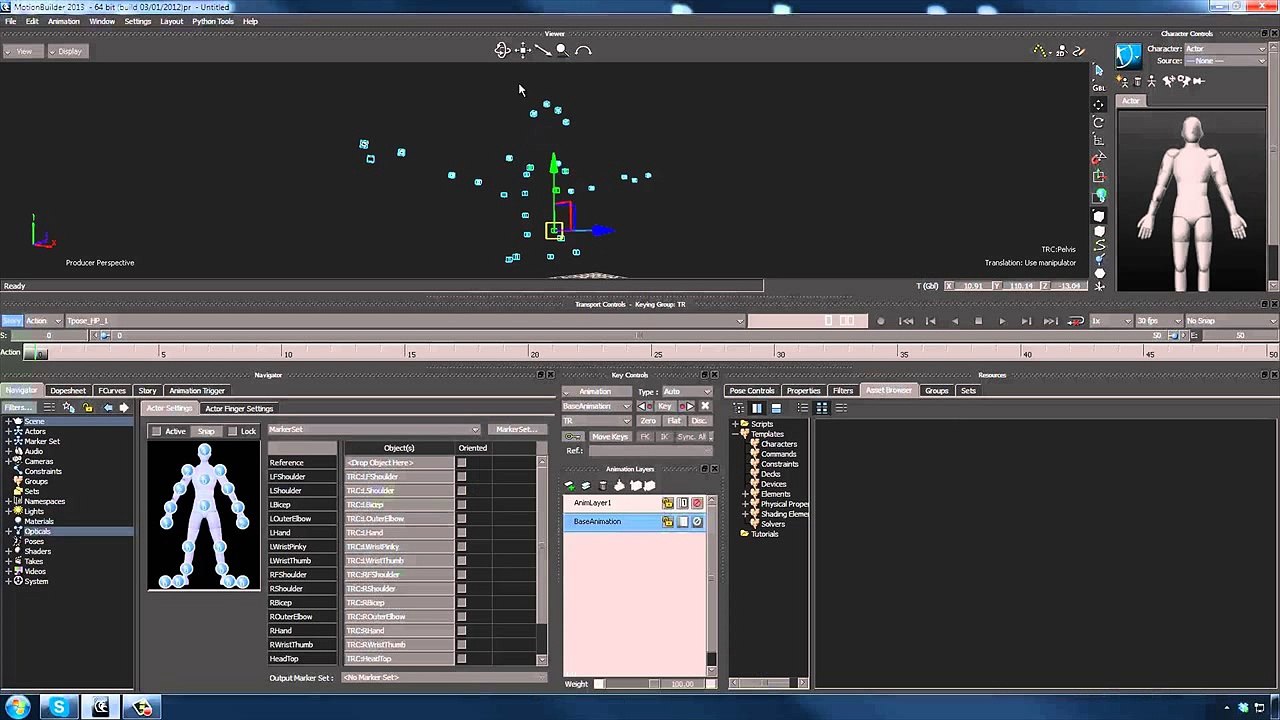The image size is (1280, 720).
Task: Delete the key with the X button
Action: click(x=705, y=406)
